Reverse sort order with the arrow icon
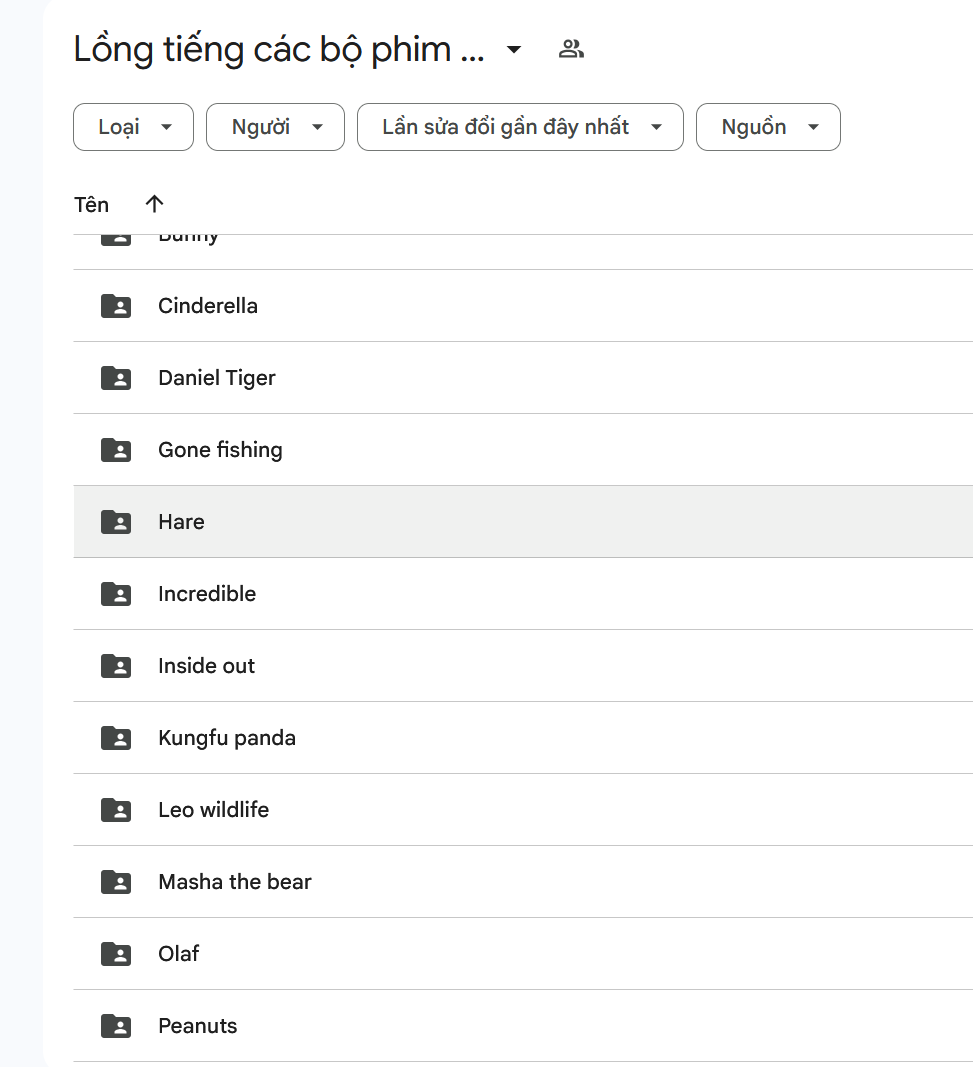 coord(154,204)
